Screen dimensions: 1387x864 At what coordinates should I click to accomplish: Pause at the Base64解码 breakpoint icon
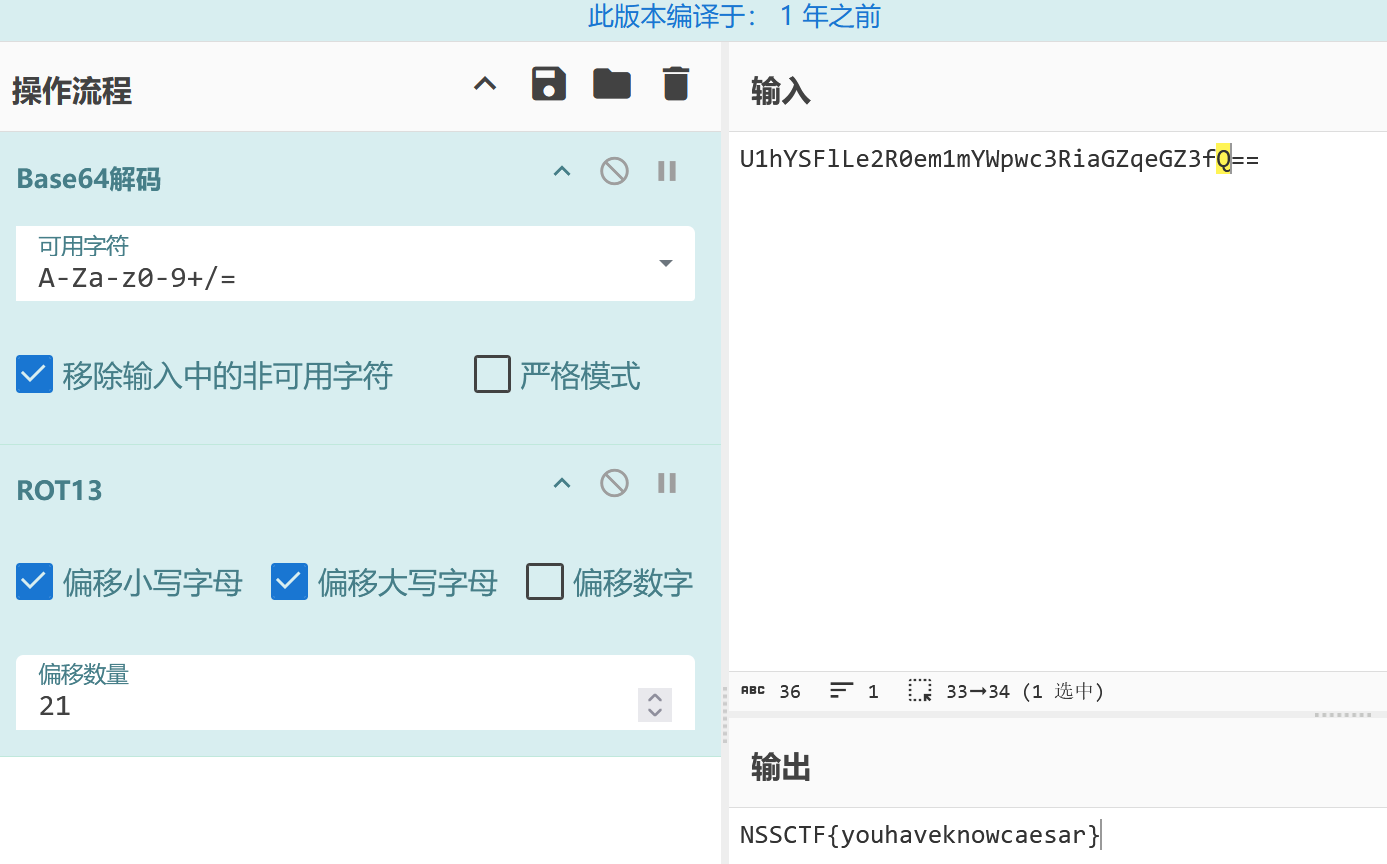667,171
